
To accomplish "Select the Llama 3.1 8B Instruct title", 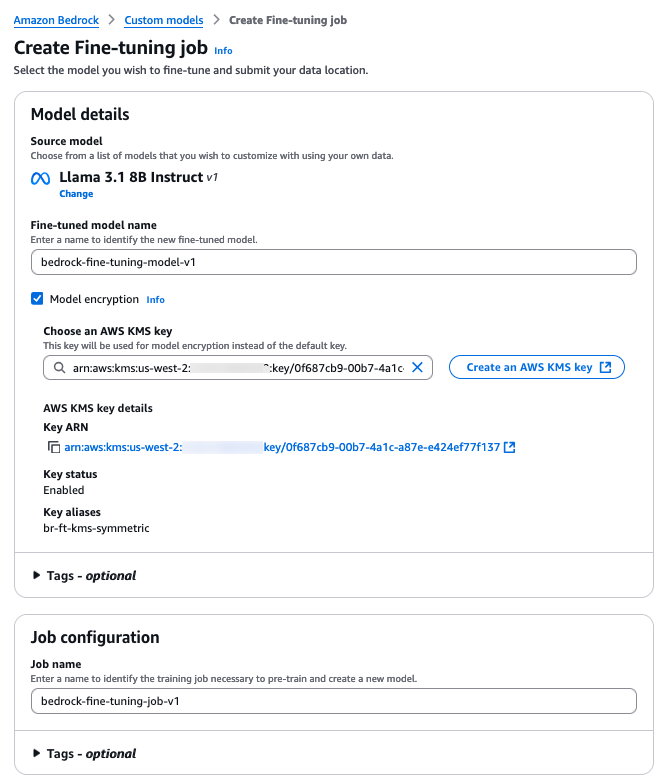I will tap(130, 177).
